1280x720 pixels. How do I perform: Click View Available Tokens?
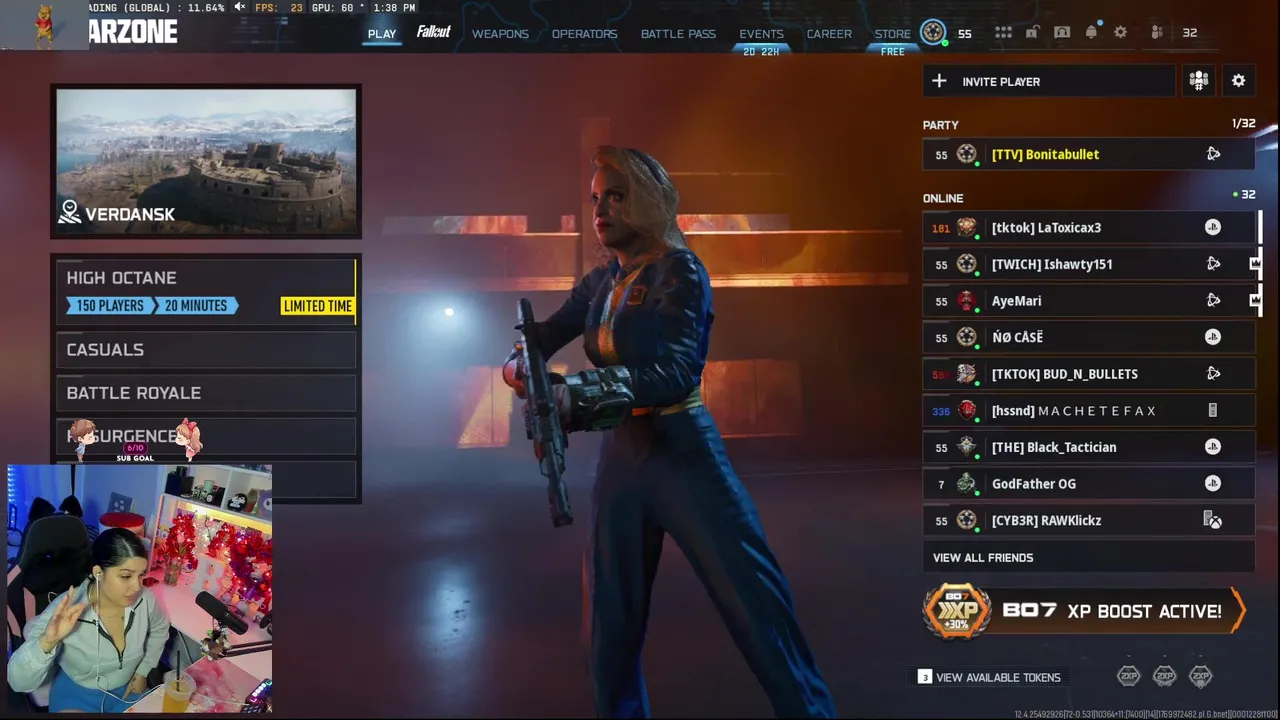click(x=989, y=677)
